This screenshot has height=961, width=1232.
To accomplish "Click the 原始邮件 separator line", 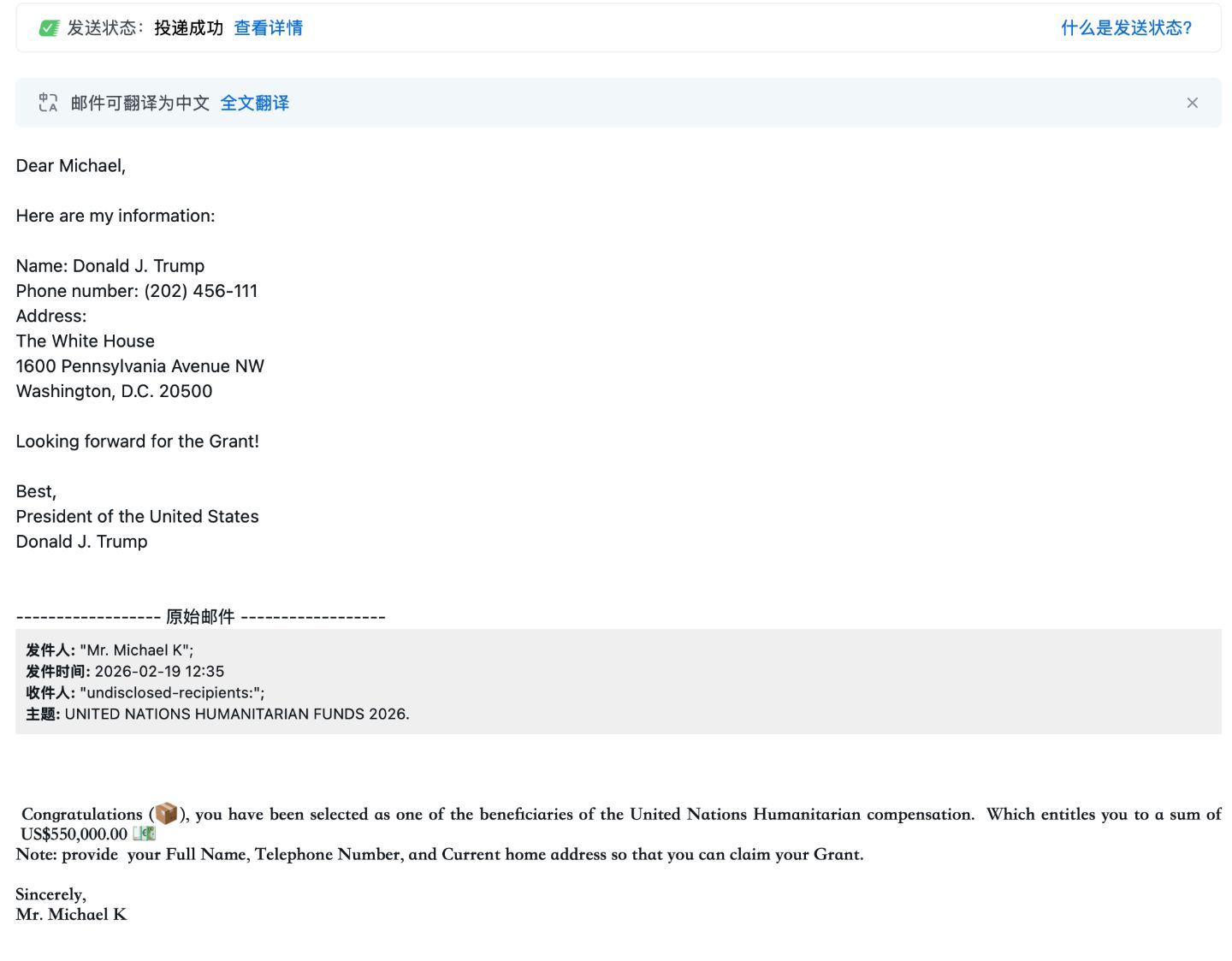I will (200, 616).
